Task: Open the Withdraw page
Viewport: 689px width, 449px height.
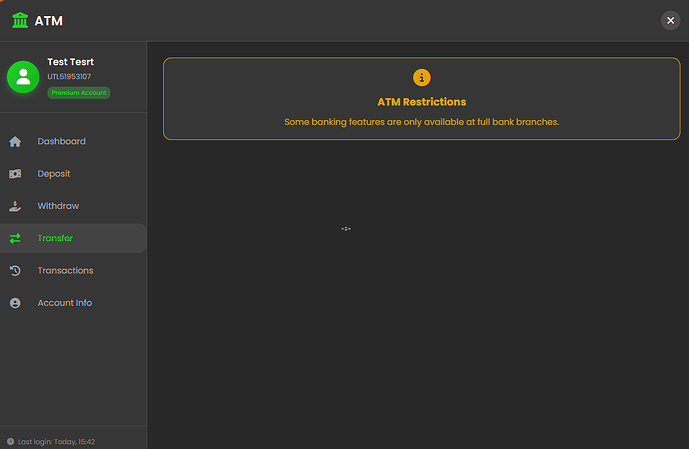Action: pos(73,206)
